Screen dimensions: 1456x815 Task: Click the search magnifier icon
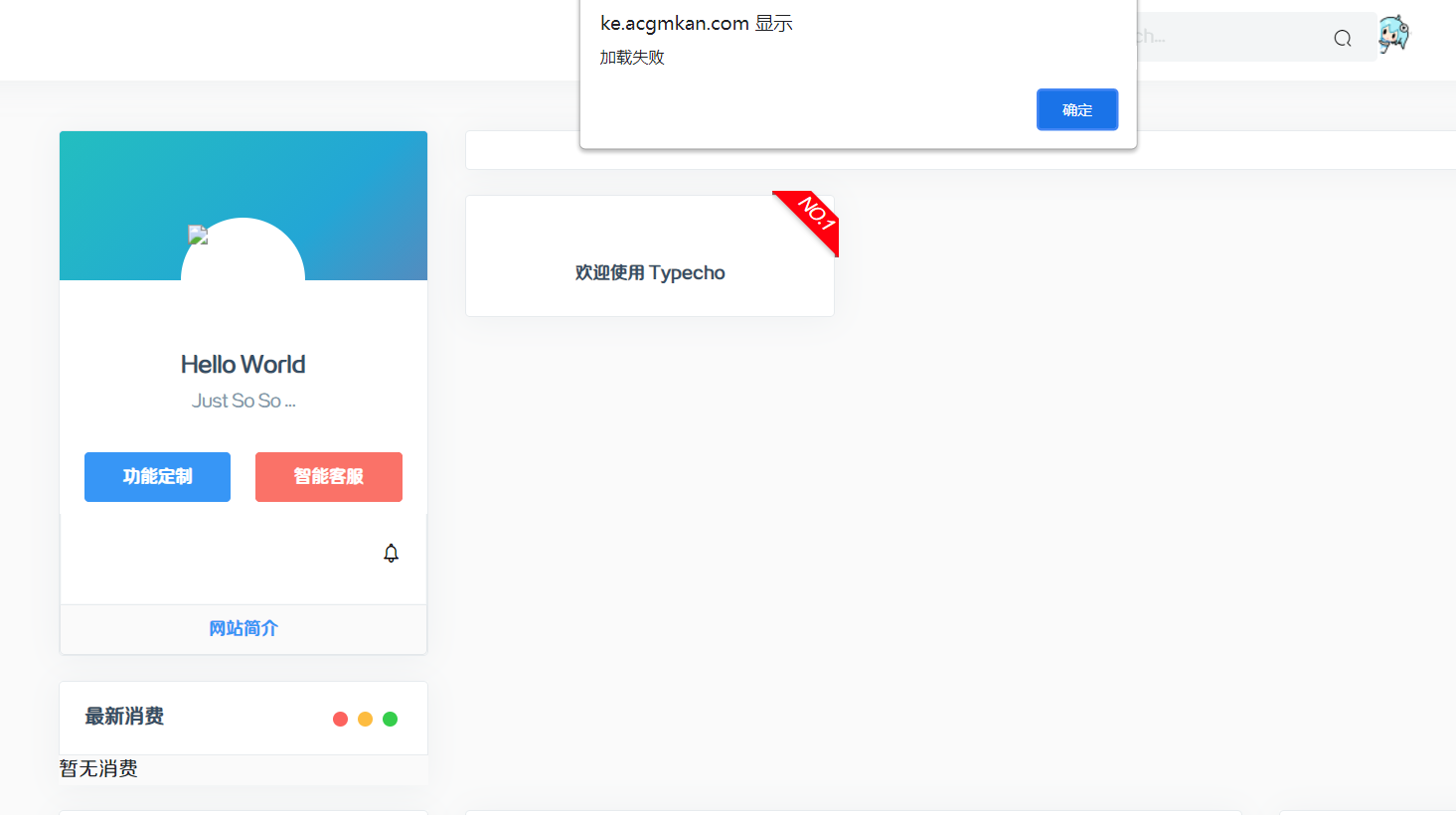(x=1342, y=37)
